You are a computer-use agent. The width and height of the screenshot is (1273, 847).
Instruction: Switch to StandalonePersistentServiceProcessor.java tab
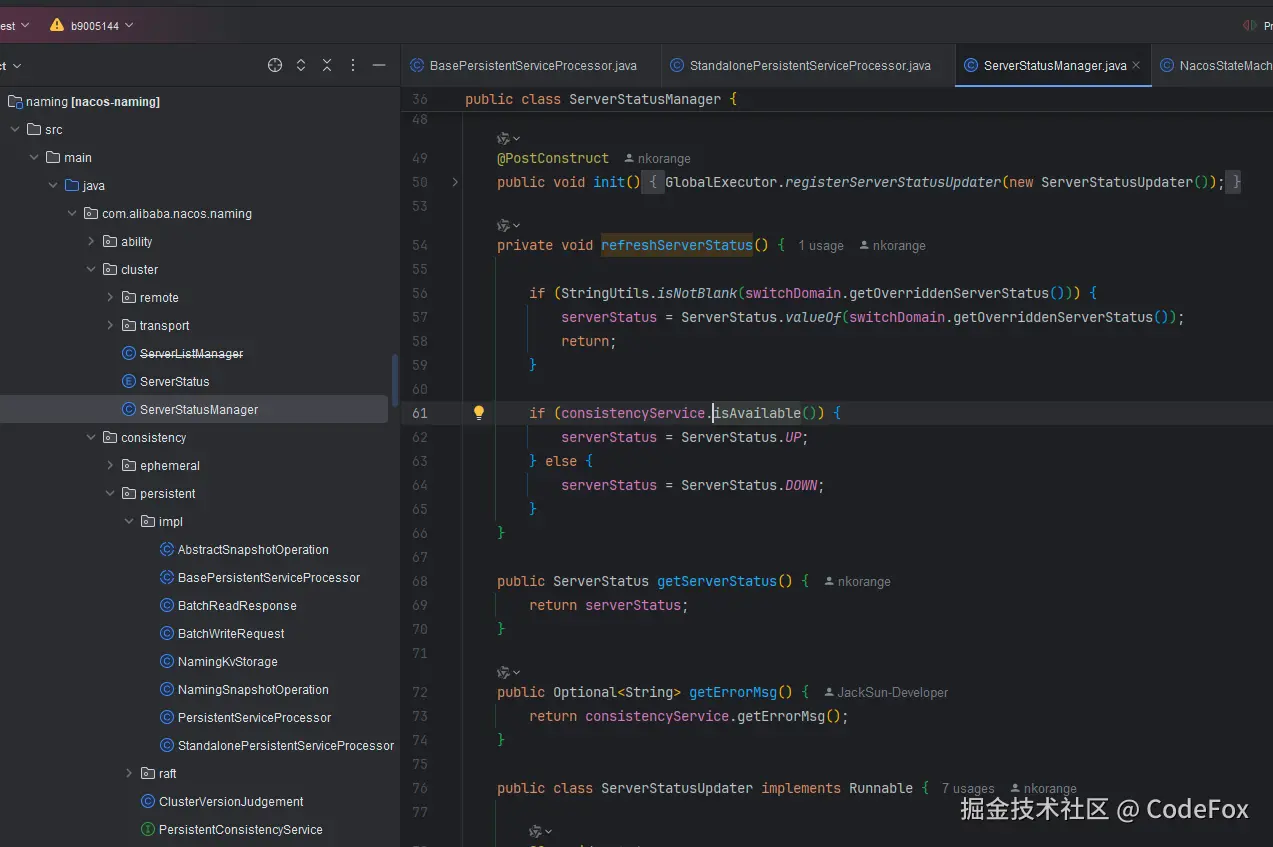point(809,66)
